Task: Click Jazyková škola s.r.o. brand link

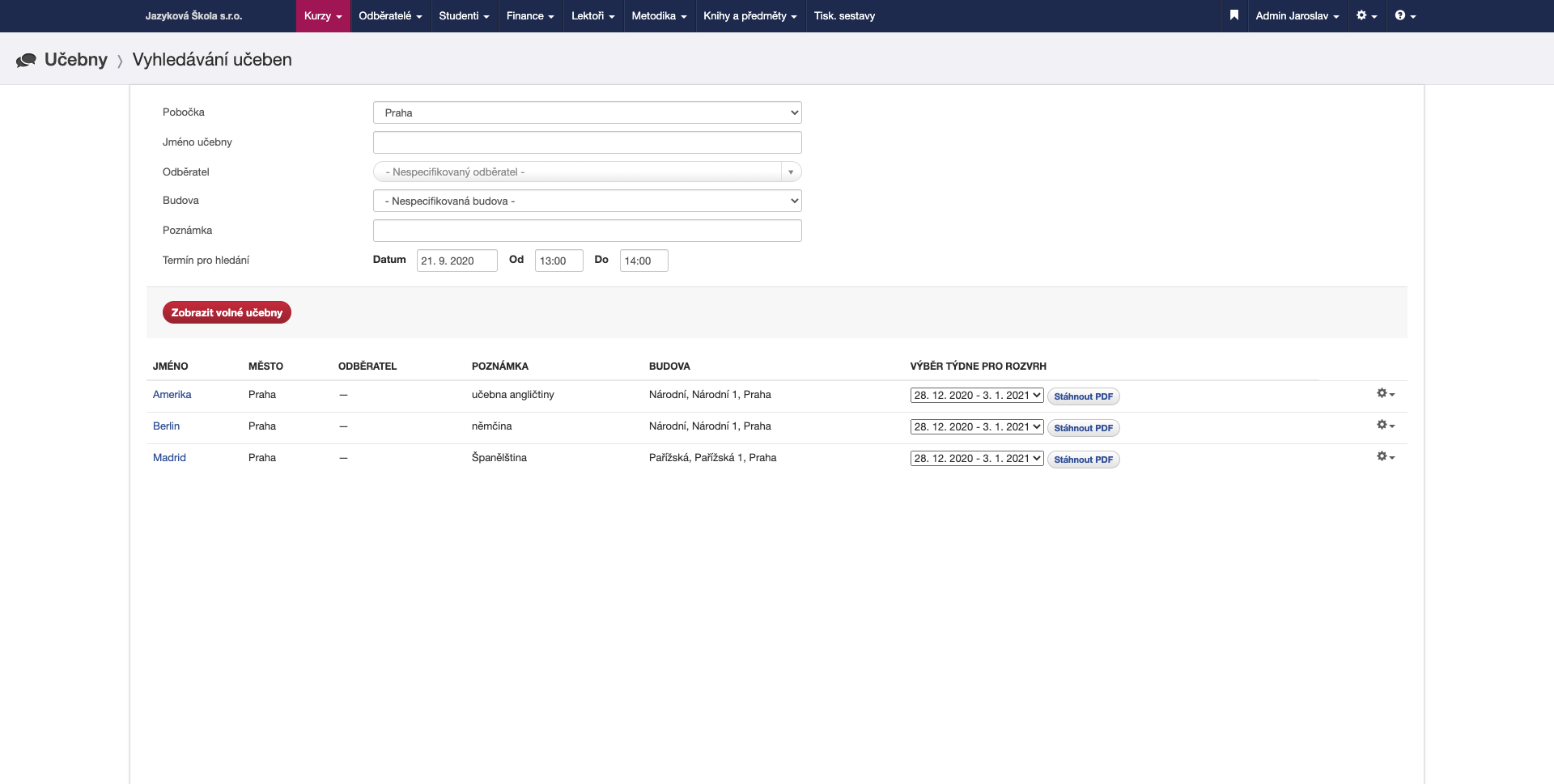Action: 193,16
